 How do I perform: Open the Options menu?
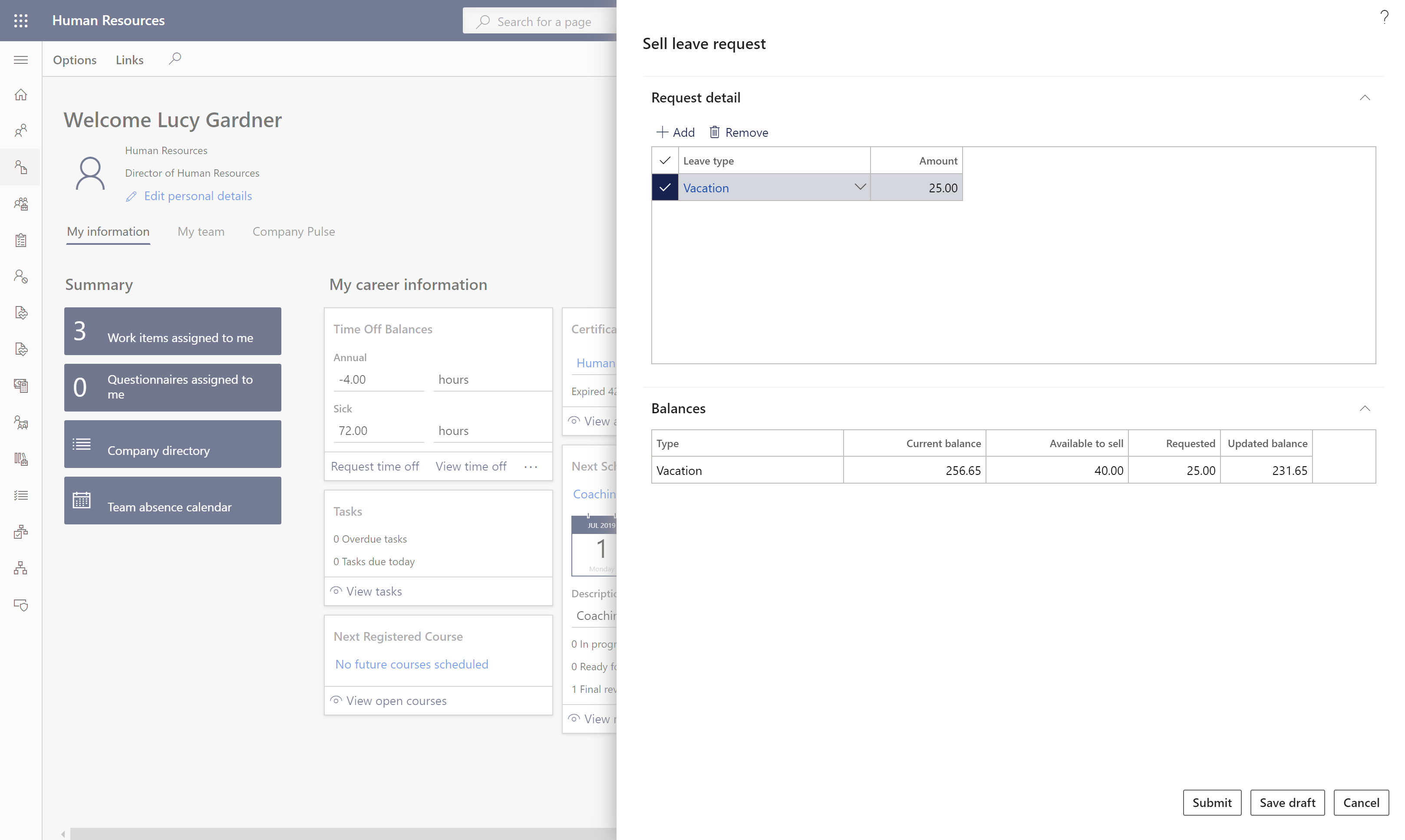[x=75, y=59]
